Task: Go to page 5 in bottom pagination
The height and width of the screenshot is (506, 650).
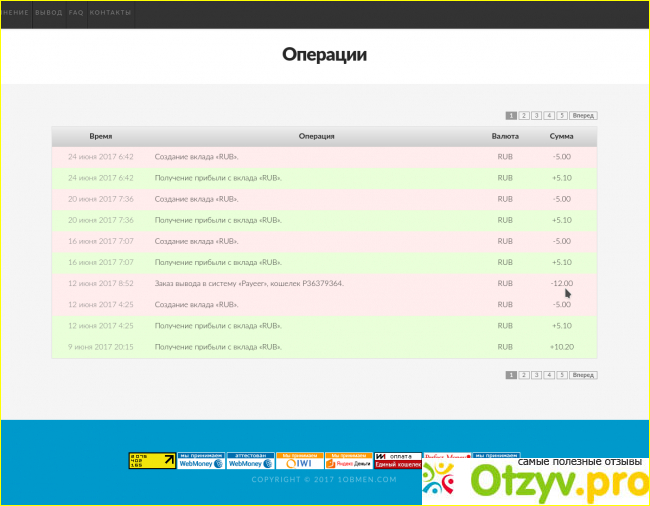Action: click(x=562, y=375)
